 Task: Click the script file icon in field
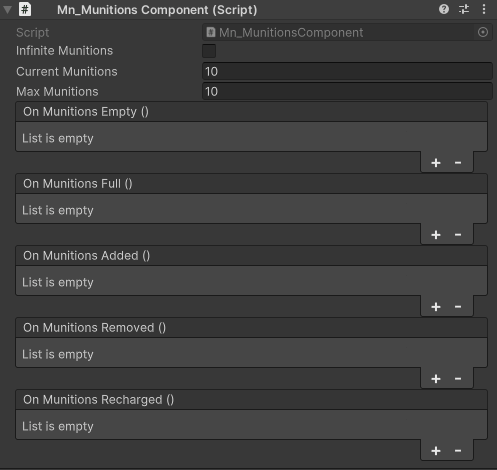(x=211, y=32)
